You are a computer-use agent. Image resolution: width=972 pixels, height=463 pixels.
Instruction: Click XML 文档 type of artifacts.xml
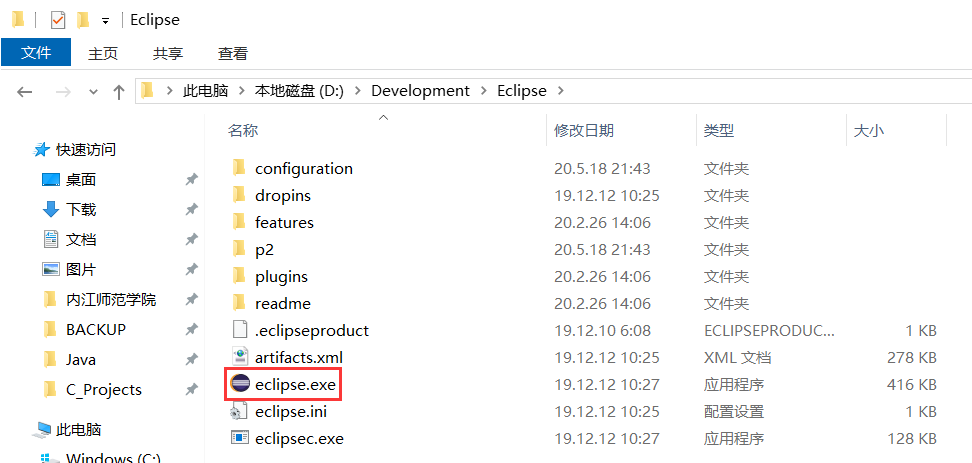(737, 358)
